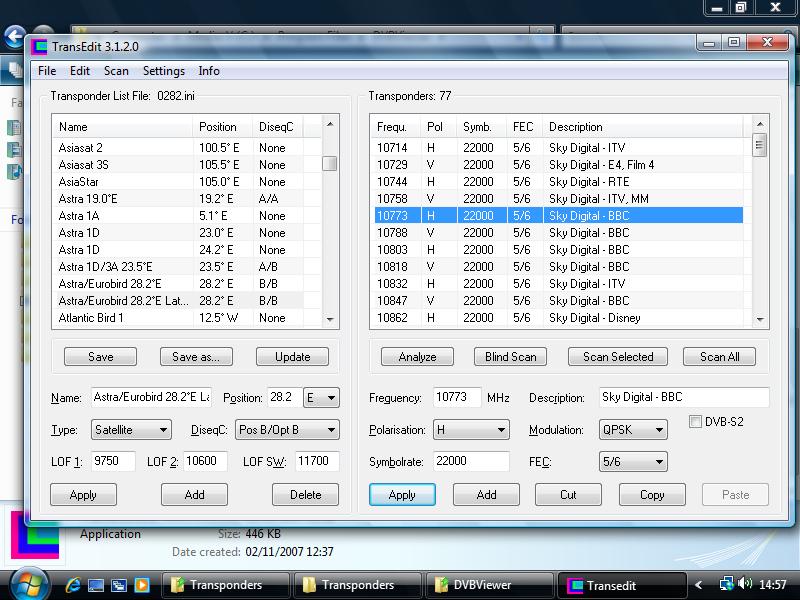Open the Settings menu

coord(164,71)
